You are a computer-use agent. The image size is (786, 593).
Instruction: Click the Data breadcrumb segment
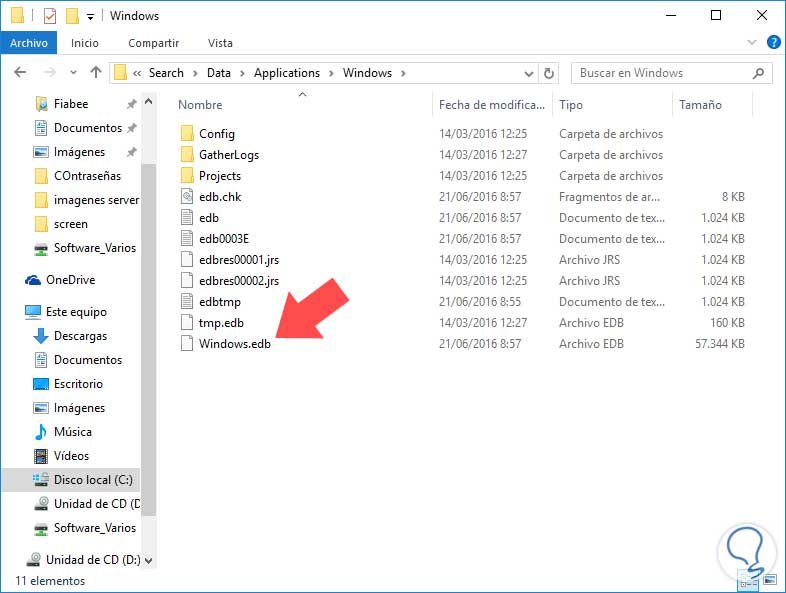pos(219,73)
